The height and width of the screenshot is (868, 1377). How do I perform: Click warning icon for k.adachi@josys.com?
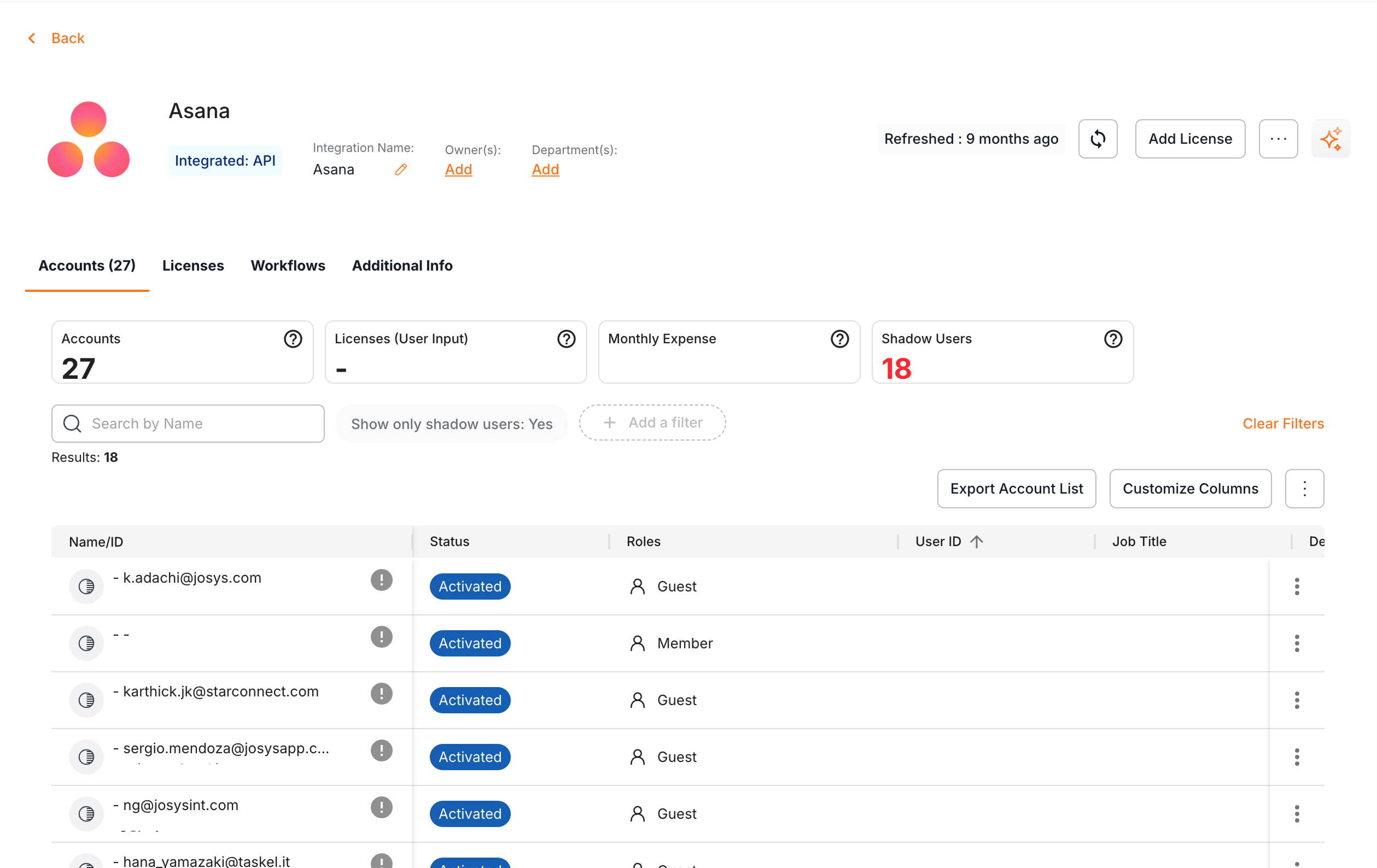point(381,579)
